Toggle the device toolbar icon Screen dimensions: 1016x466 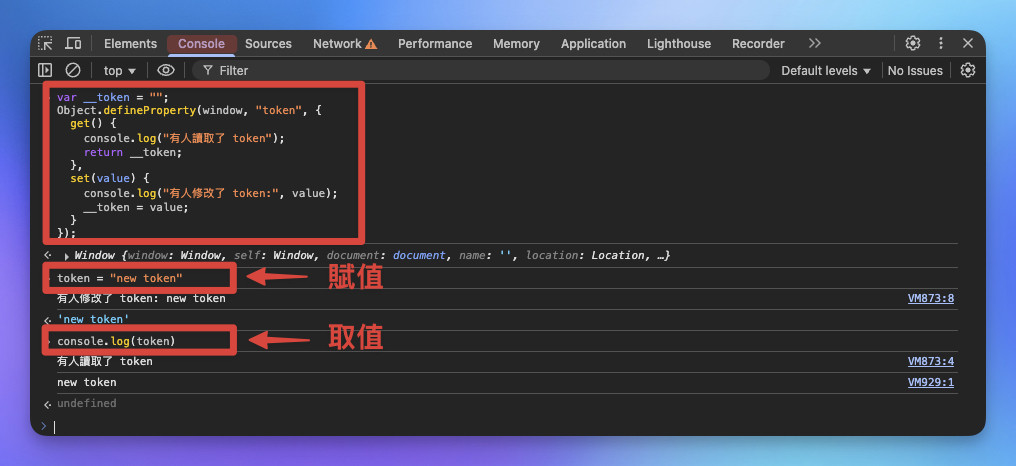click(73, 43)
